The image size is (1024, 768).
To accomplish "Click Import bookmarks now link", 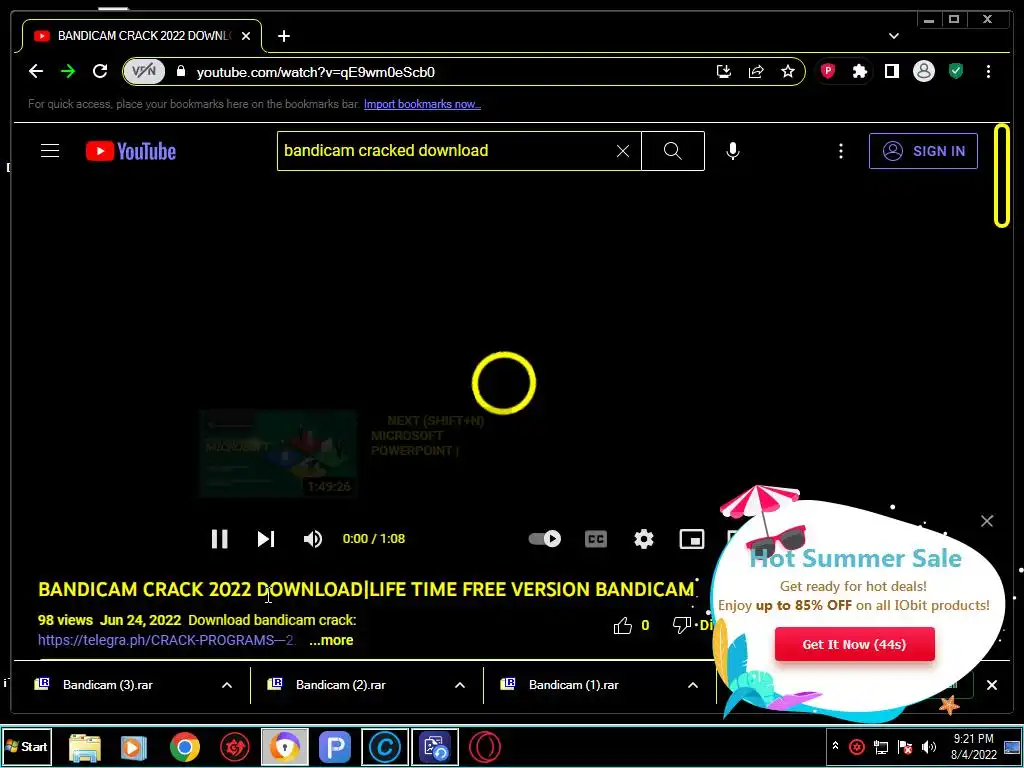I will coord(422,104).
